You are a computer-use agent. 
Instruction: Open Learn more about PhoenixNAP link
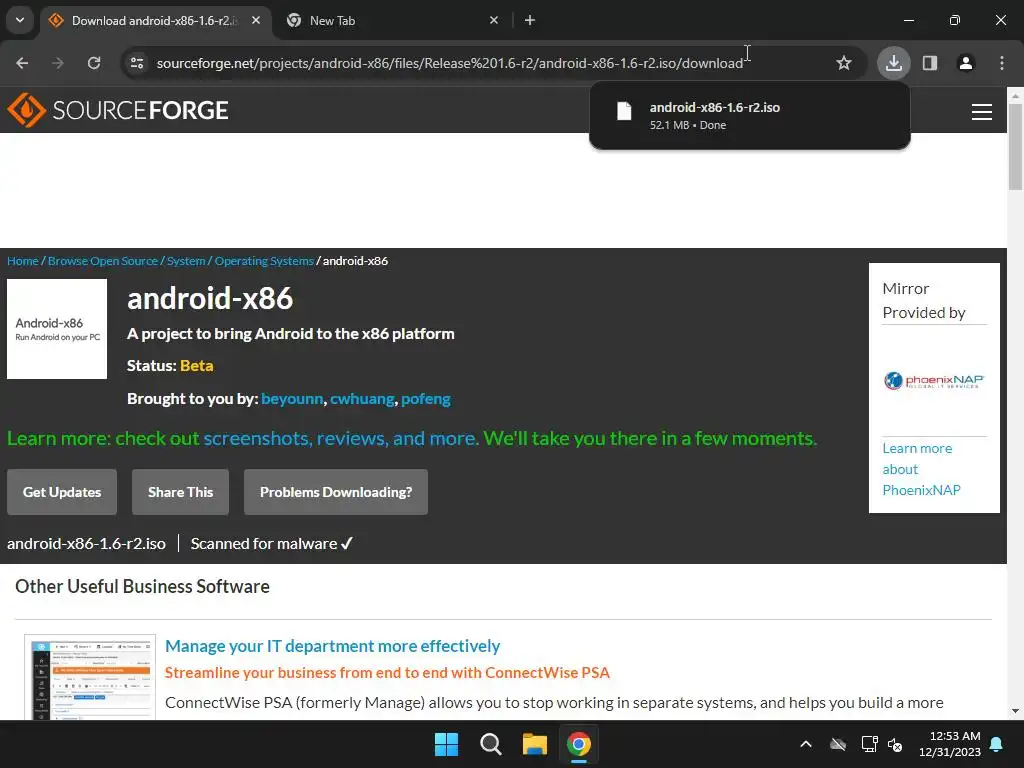point(921,469)
